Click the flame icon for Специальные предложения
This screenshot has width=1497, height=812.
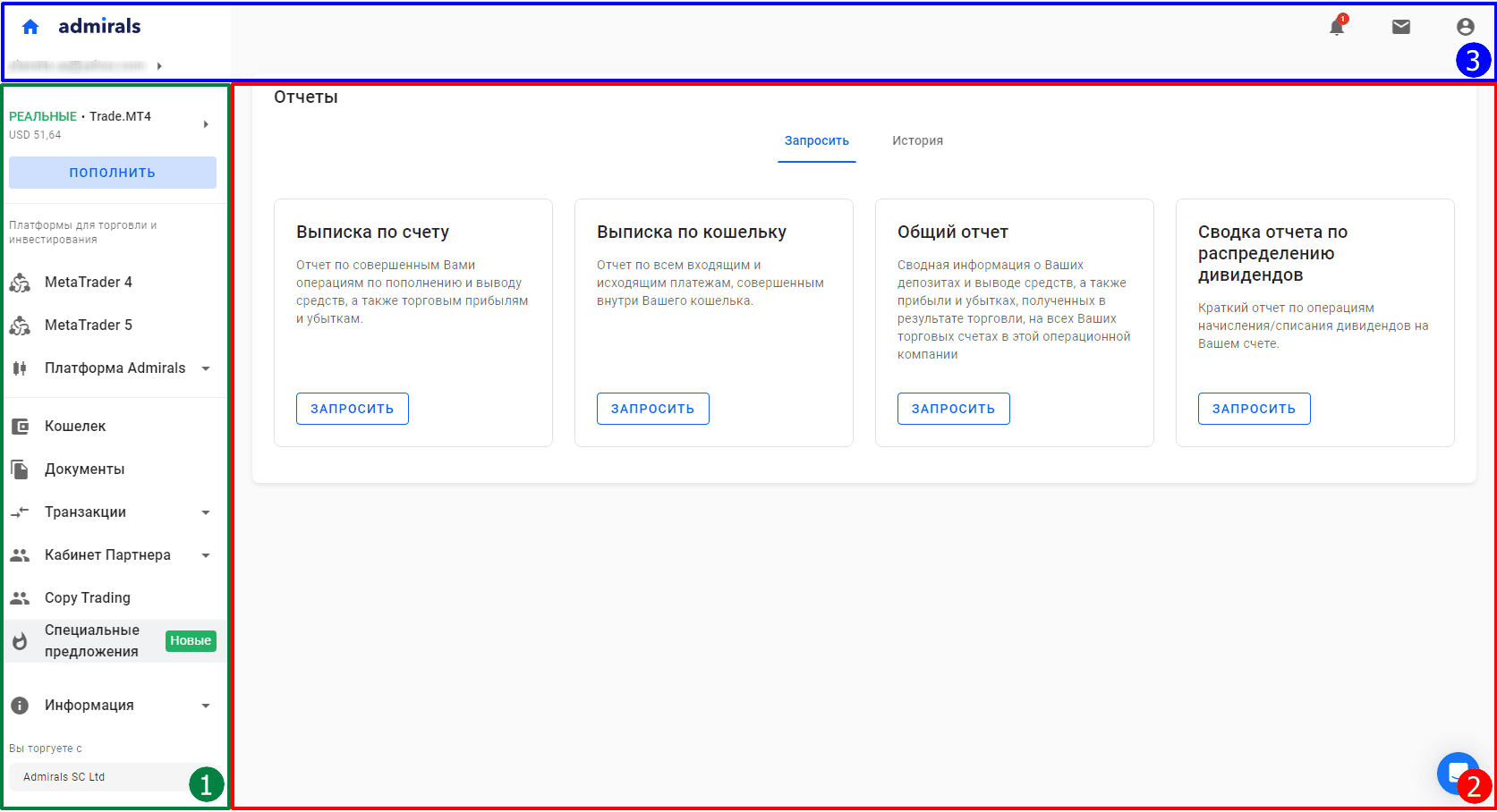point(20,641)
